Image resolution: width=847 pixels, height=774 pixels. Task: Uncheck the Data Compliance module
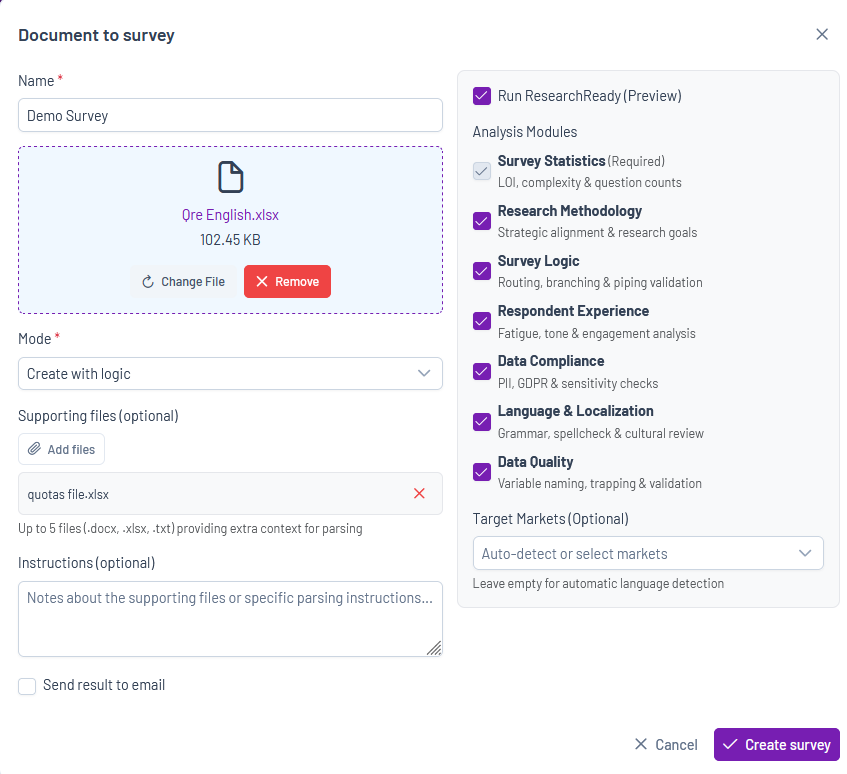click(482, 371)
